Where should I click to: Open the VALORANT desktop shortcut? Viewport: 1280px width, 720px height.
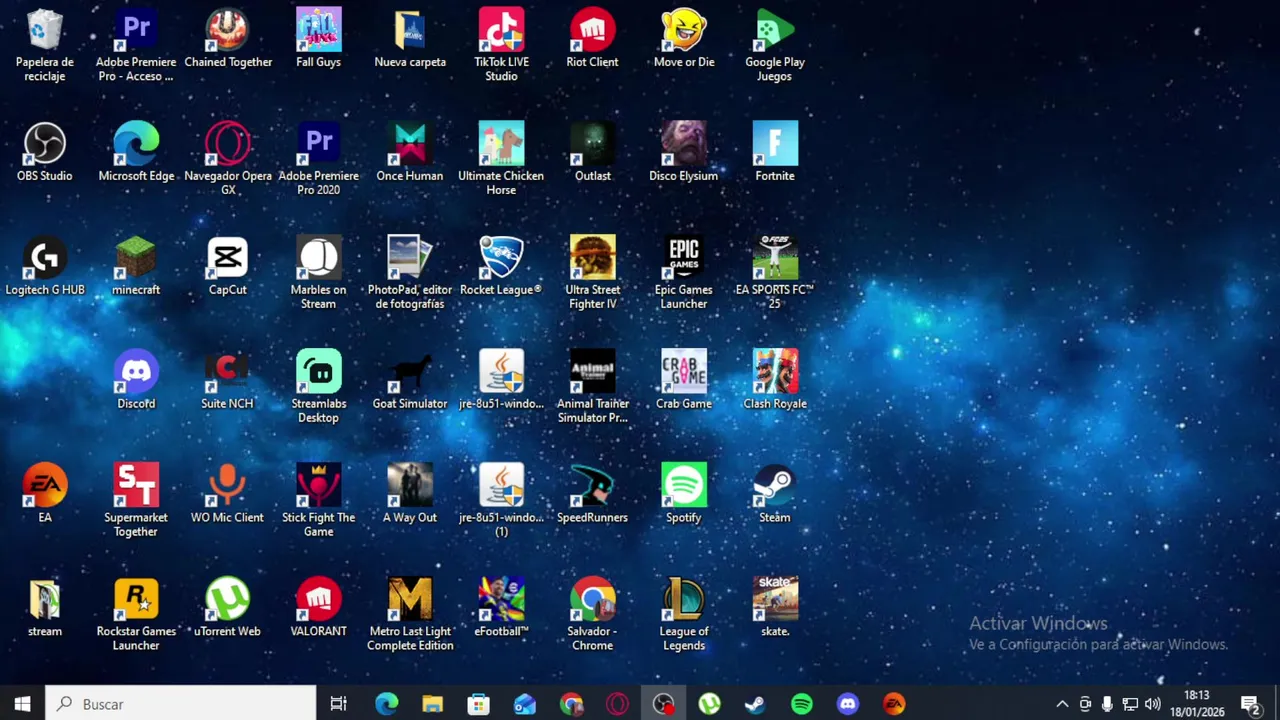point(318,608)
